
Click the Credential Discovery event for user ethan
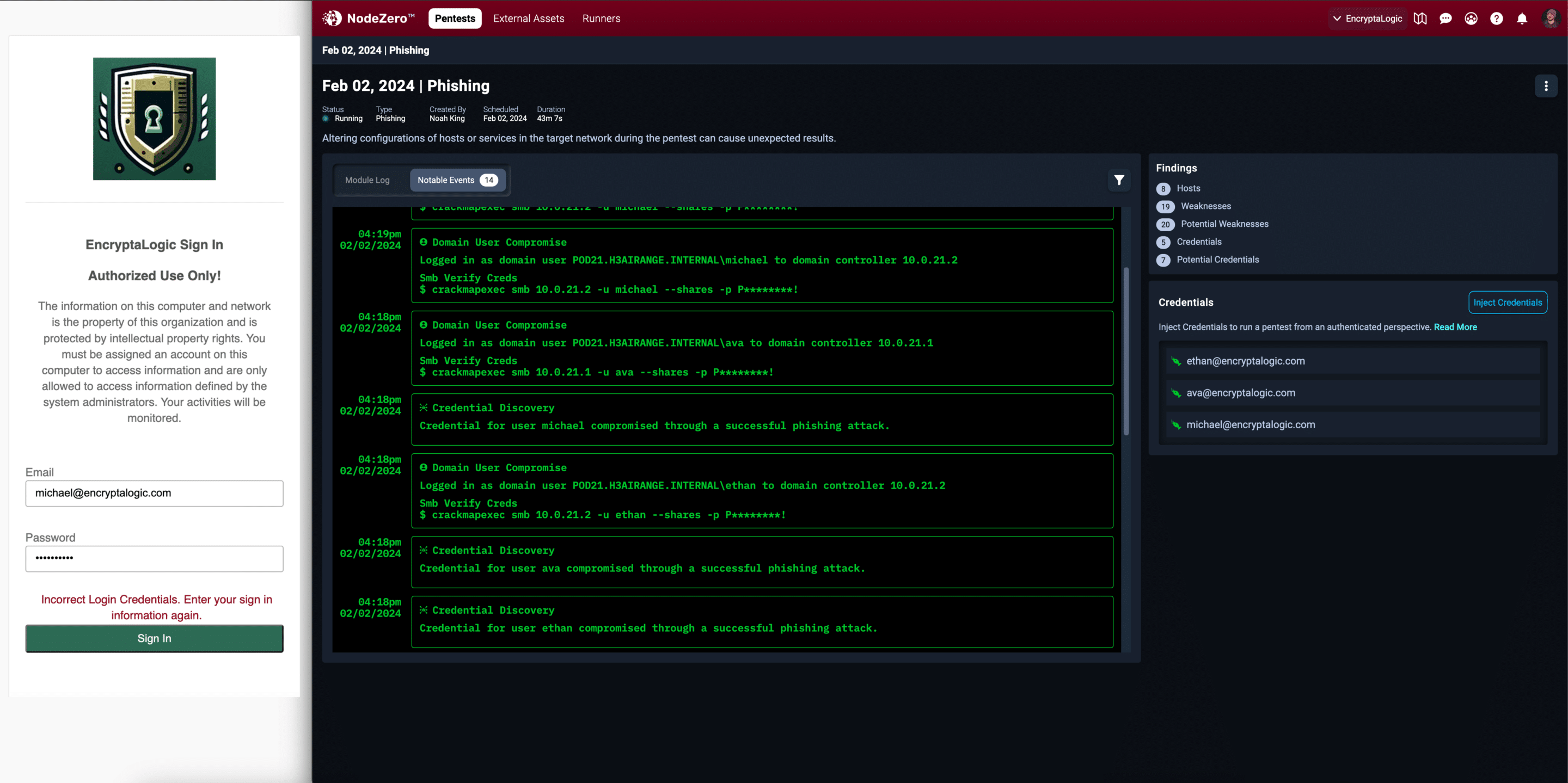(762, 622)
